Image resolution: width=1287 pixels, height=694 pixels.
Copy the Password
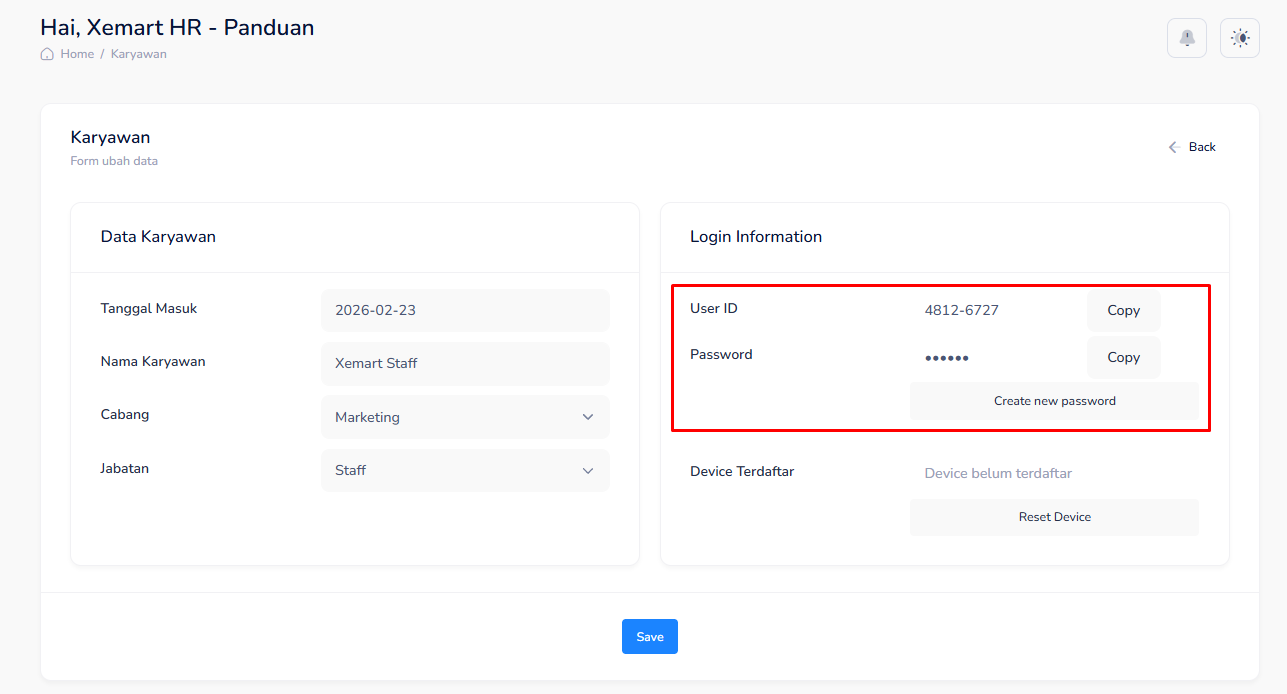(x=1123, y=358)
